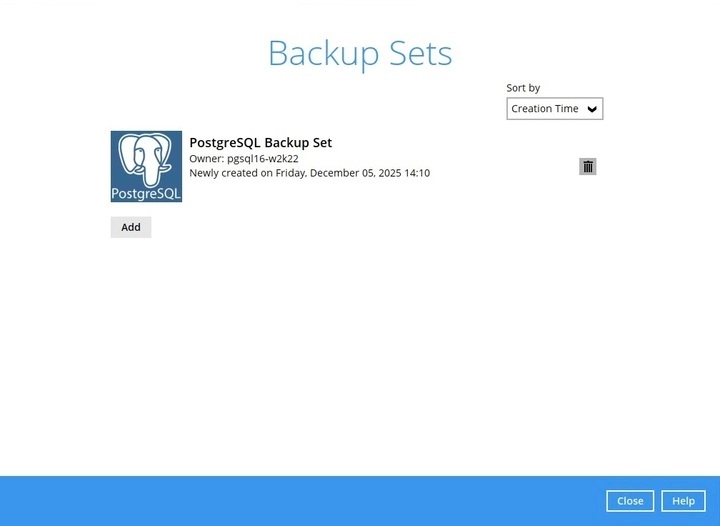Open Help from the bottom bar
The width and height of the screenshot is (720, 526).
pyautogui.click(x=683, y=501)
